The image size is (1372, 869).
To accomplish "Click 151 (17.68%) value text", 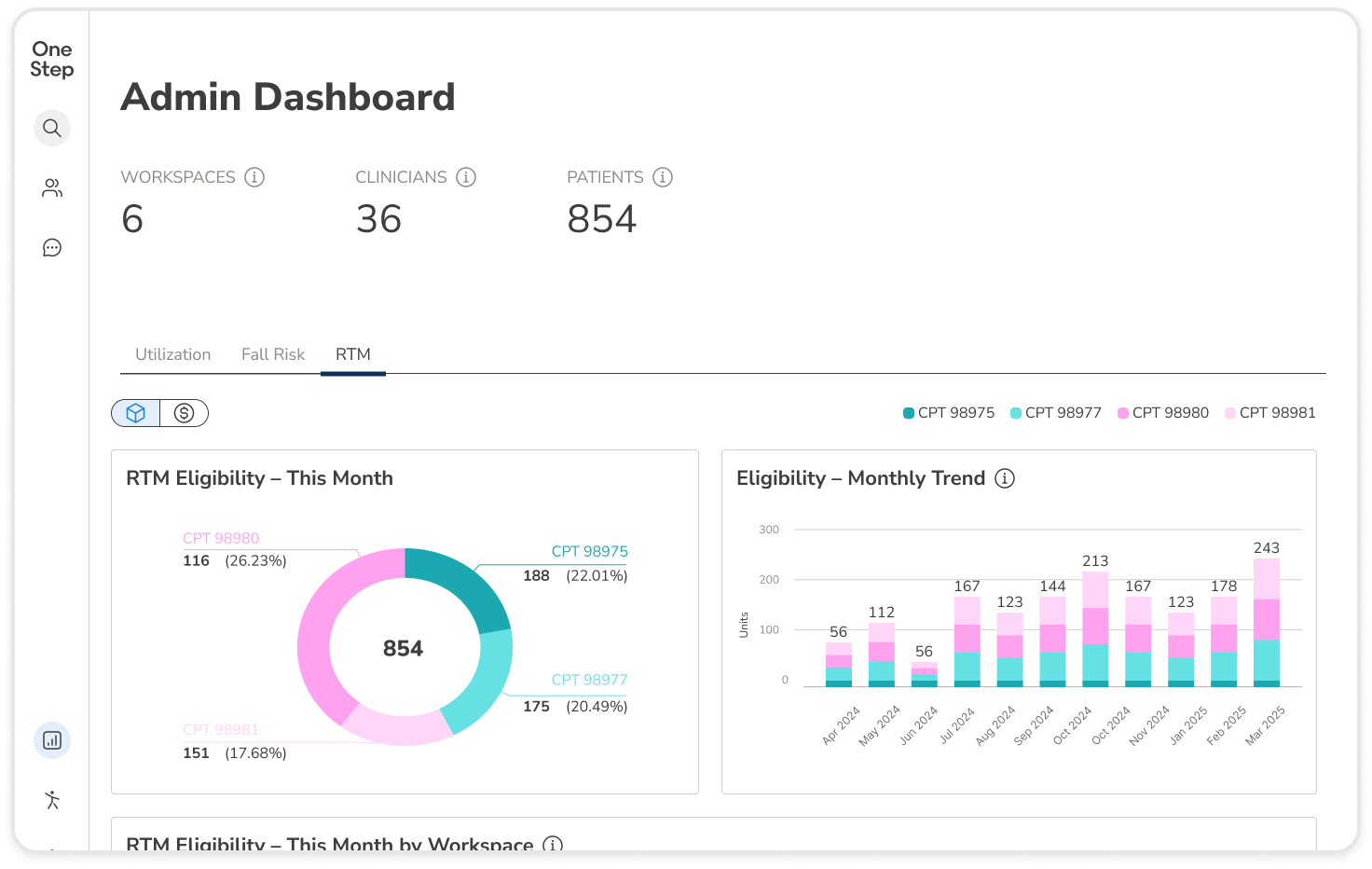I will pos(235,753).
